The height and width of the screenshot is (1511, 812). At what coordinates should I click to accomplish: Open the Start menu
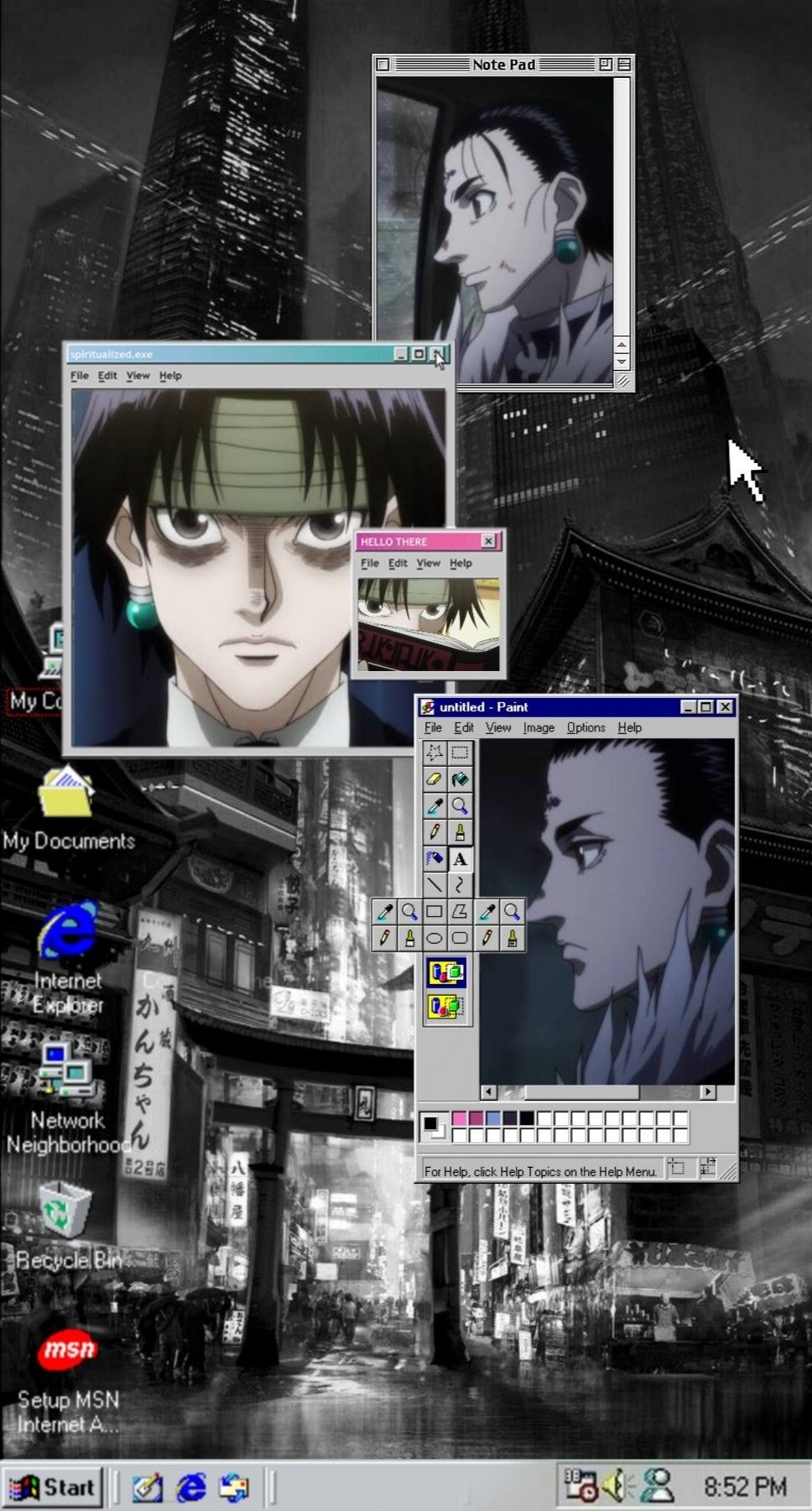coord(52,1487)
